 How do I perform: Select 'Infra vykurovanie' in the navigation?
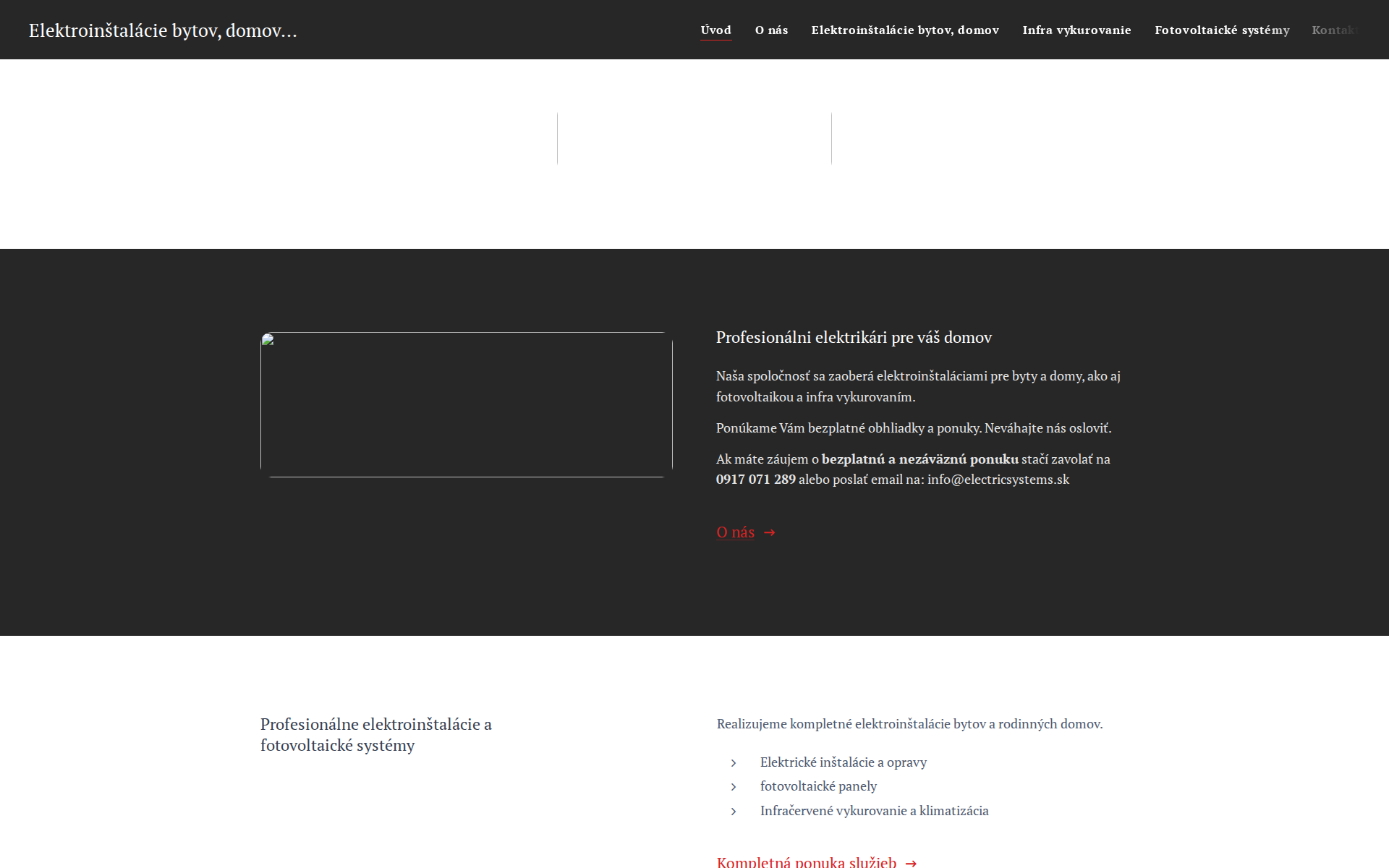point(1076,30)
